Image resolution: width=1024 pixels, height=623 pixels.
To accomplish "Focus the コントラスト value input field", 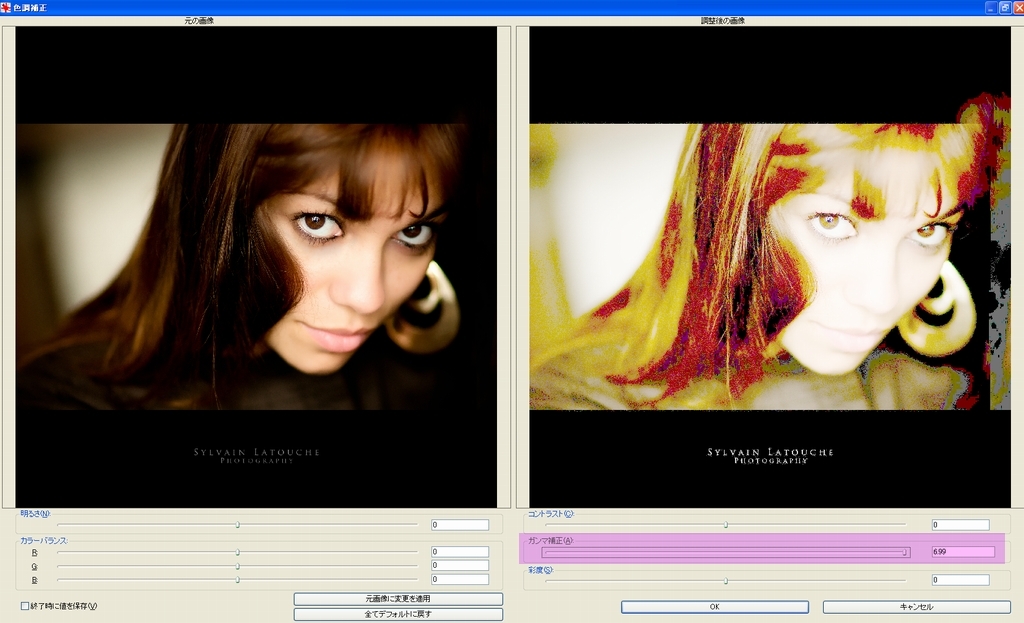I will point(961,524).
